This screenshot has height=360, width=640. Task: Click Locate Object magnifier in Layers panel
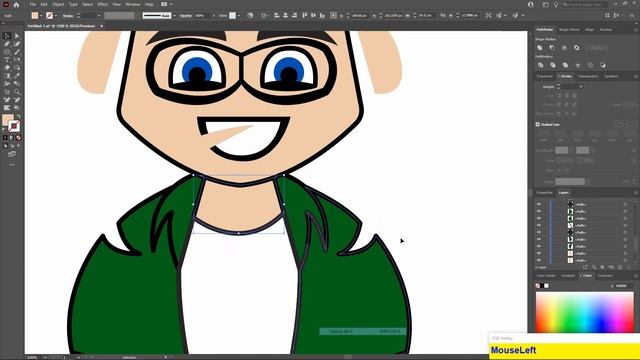[594, 267]
